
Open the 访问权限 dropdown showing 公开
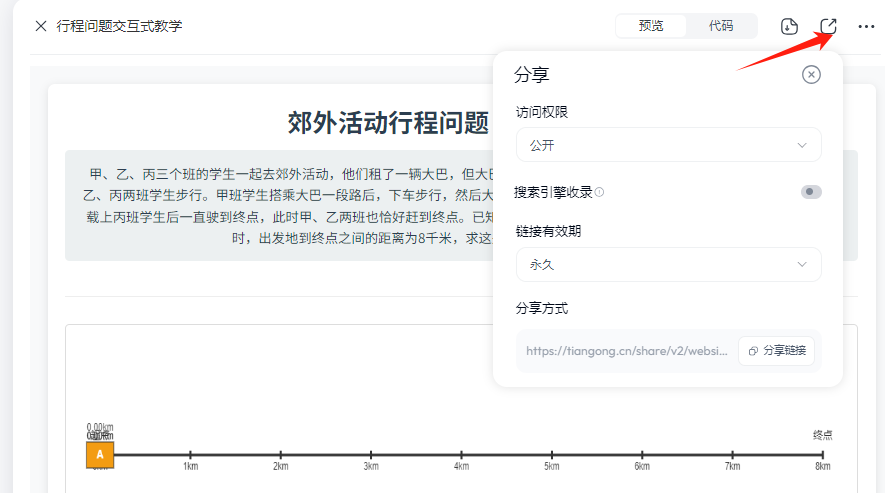[x=668, y=145]
